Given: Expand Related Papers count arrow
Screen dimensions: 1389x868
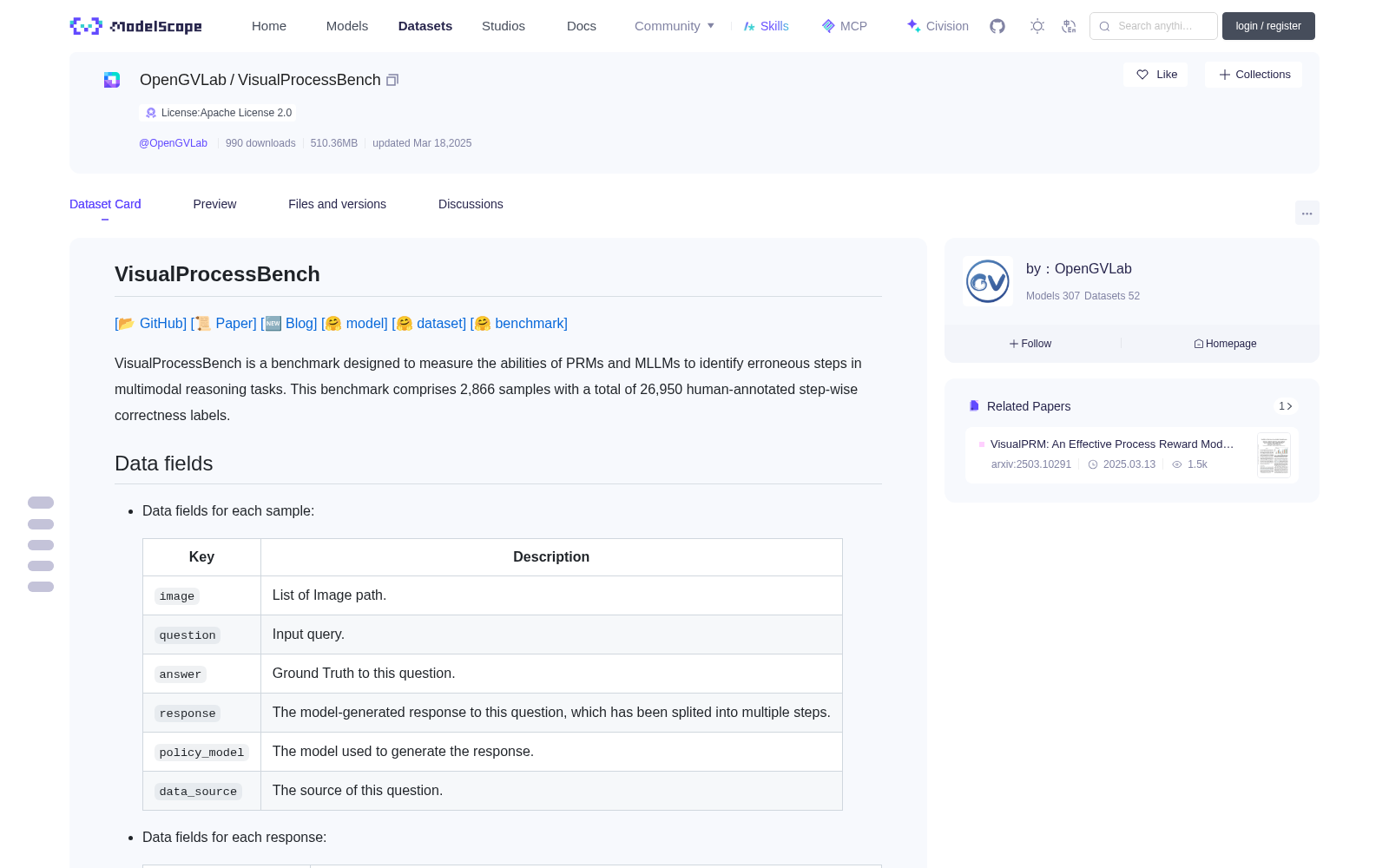Looking at the screenshot, I should click(x=1286, y=406).
